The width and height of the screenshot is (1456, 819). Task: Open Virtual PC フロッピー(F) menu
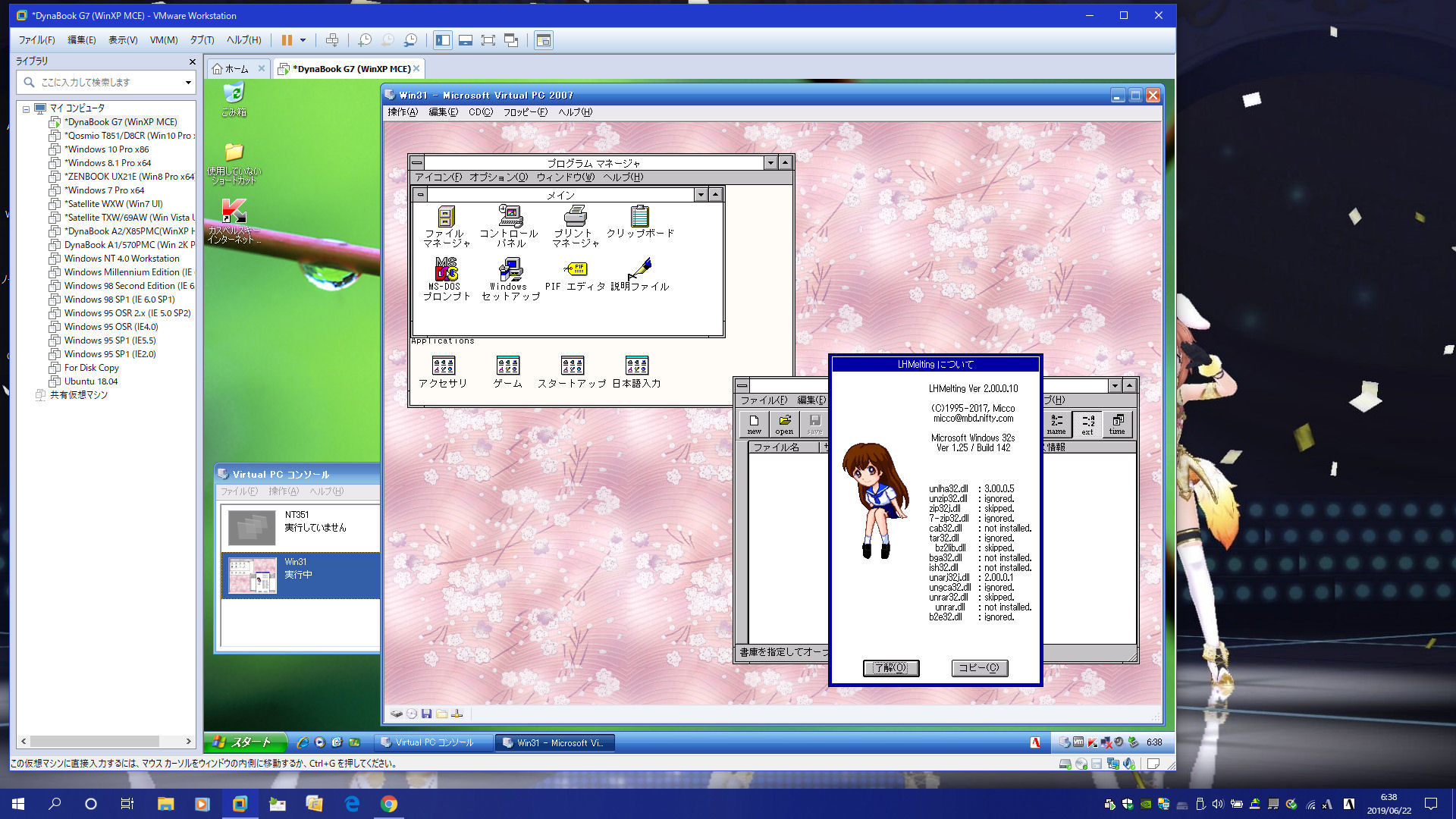(x=525, y=112)
